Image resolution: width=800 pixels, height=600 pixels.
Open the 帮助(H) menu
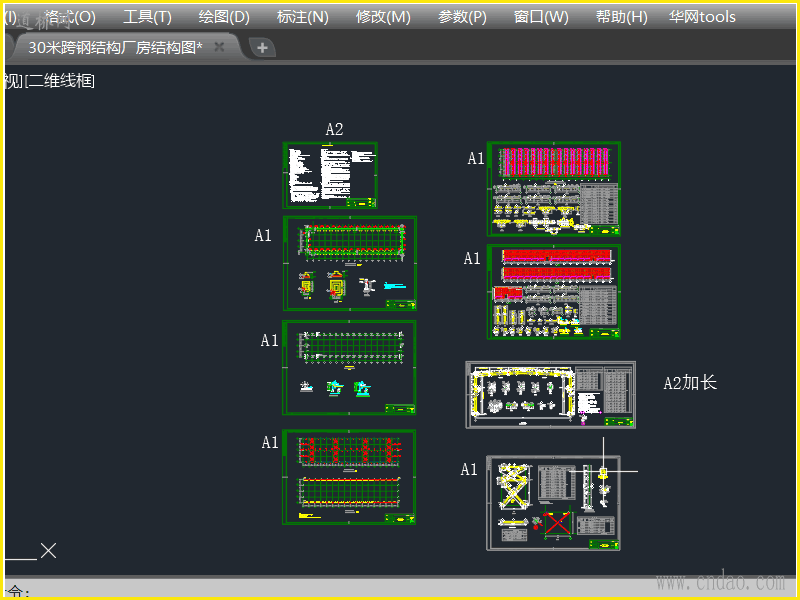[621, 17]
